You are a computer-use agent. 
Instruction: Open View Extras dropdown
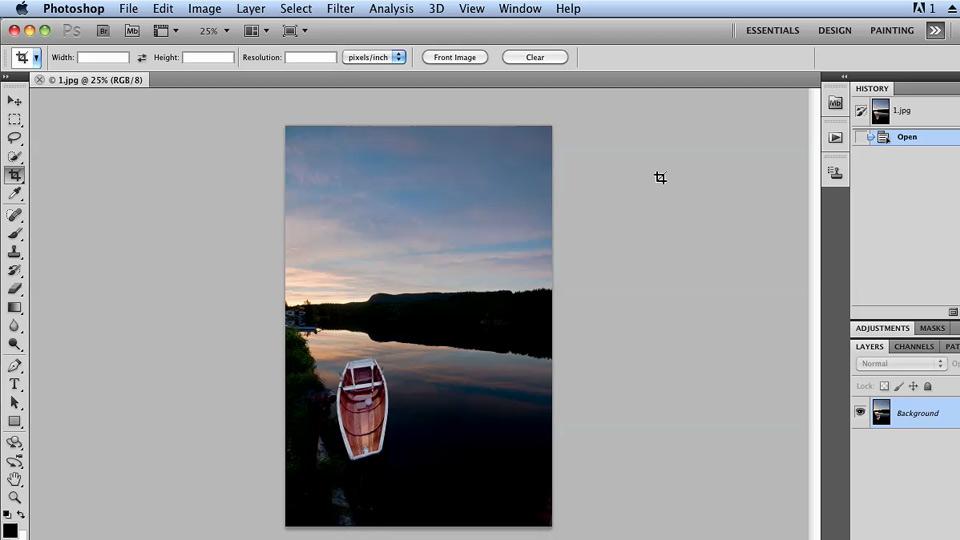[x=166, y=31]
